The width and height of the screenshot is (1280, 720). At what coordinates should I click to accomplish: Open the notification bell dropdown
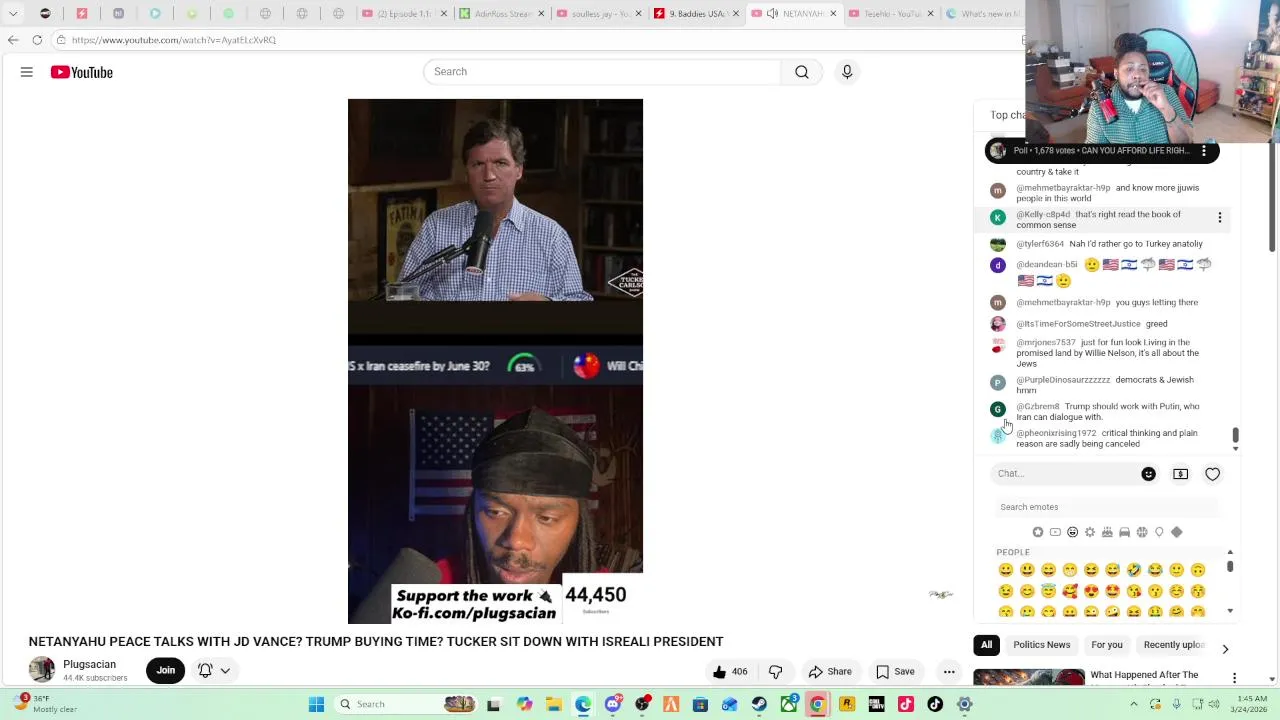[x=213, y=671]
